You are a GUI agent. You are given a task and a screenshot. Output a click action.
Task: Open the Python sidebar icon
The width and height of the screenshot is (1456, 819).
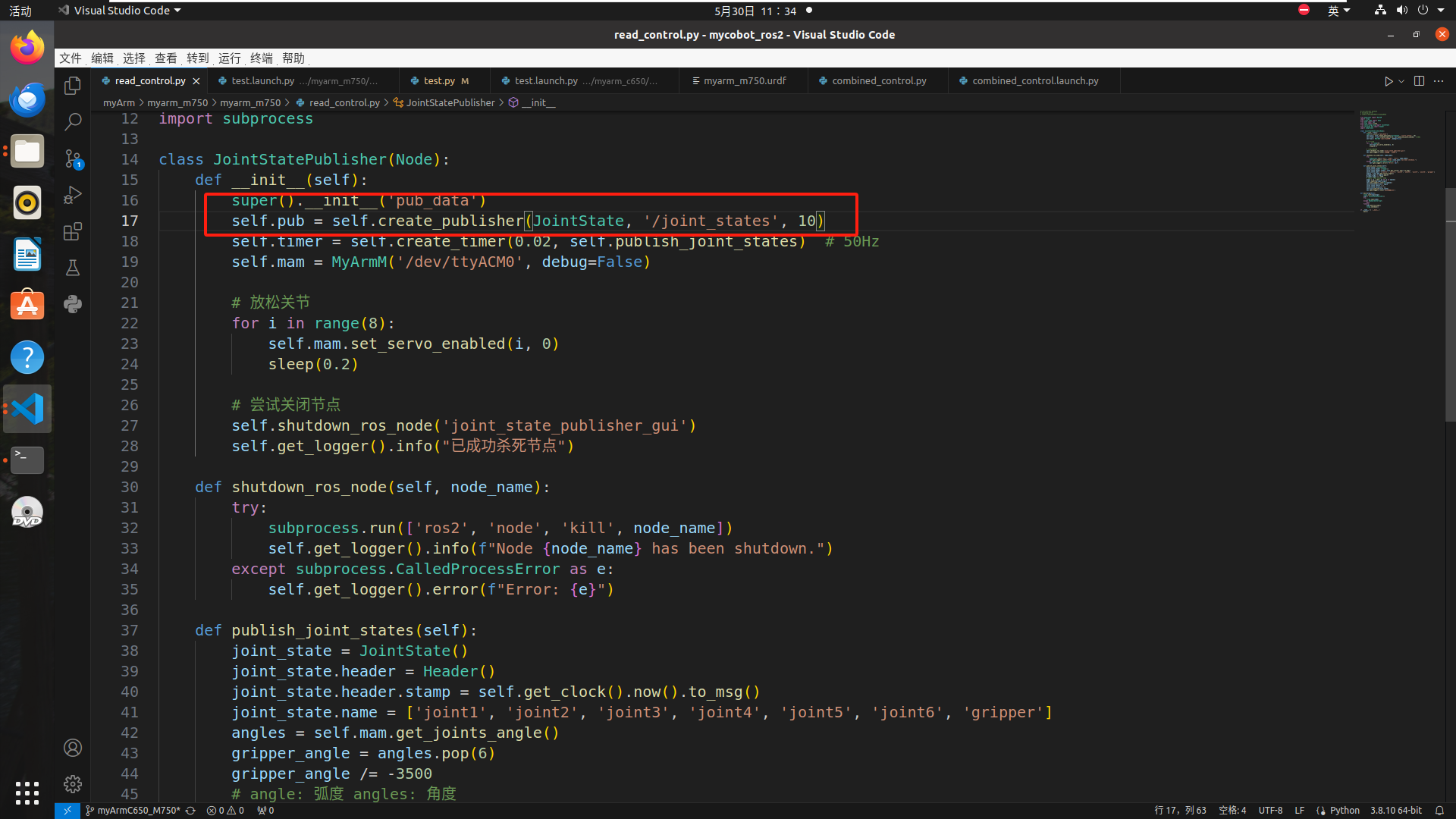point(73,304)
